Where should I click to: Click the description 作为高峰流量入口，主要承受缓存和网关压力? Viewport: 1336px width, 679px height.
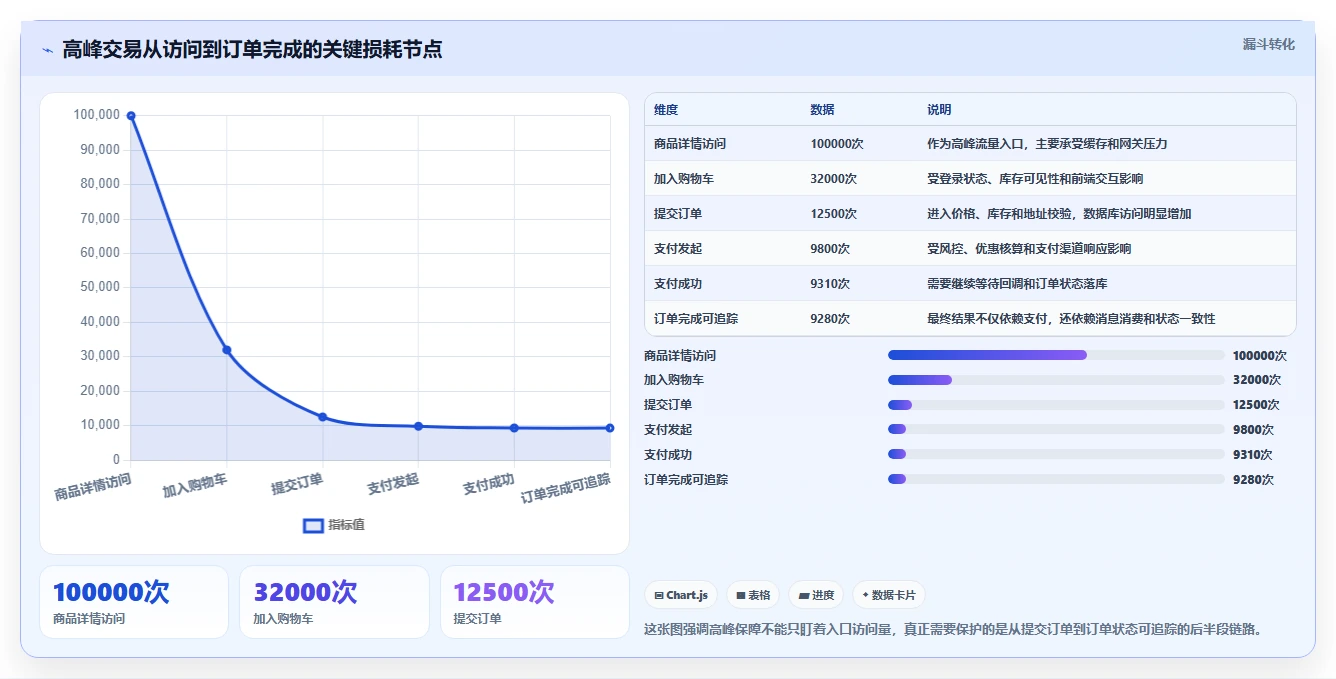click(1047, 144)
